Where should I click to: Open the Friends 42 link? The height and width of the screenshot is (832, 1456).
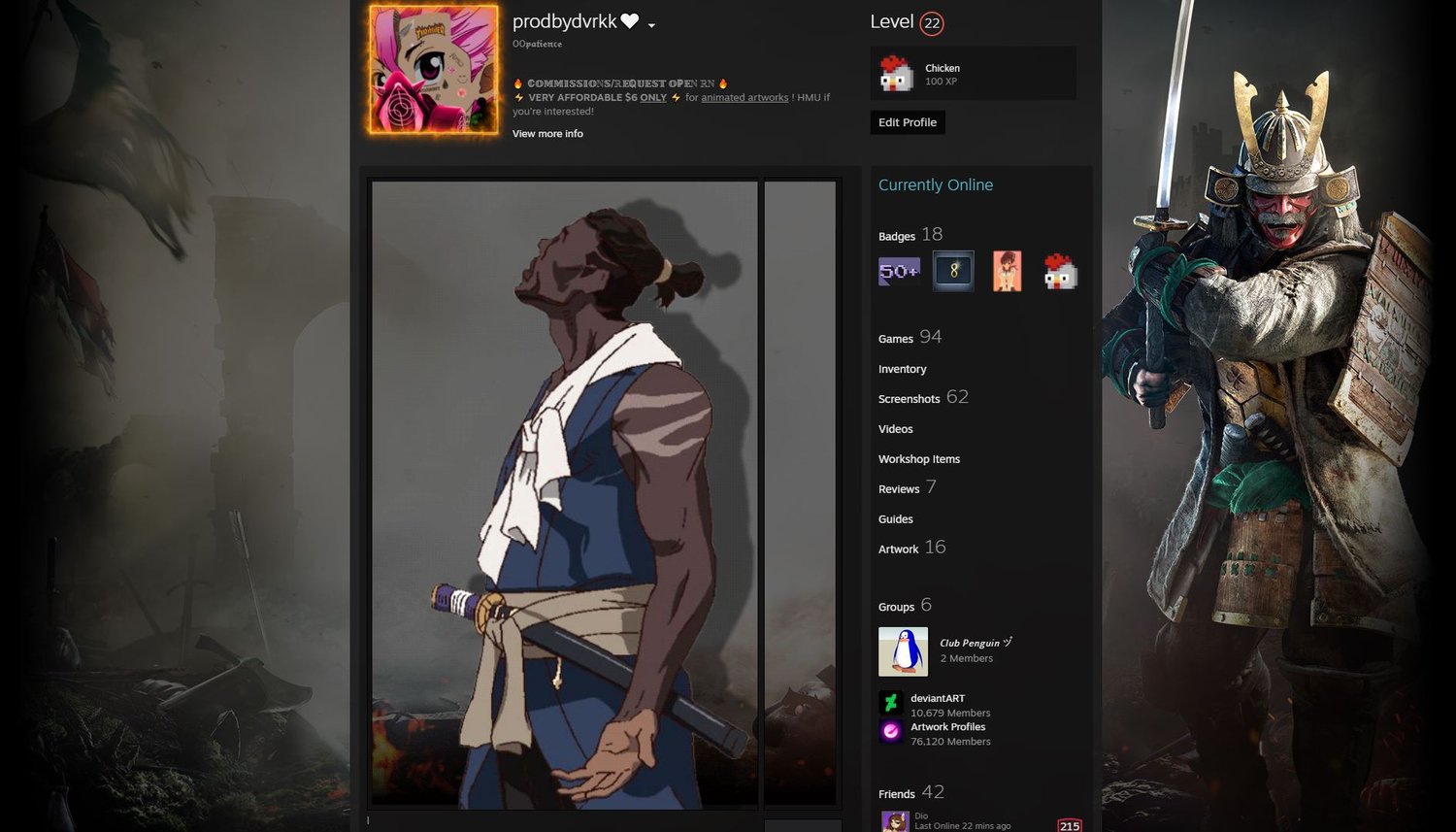(911, 792)
